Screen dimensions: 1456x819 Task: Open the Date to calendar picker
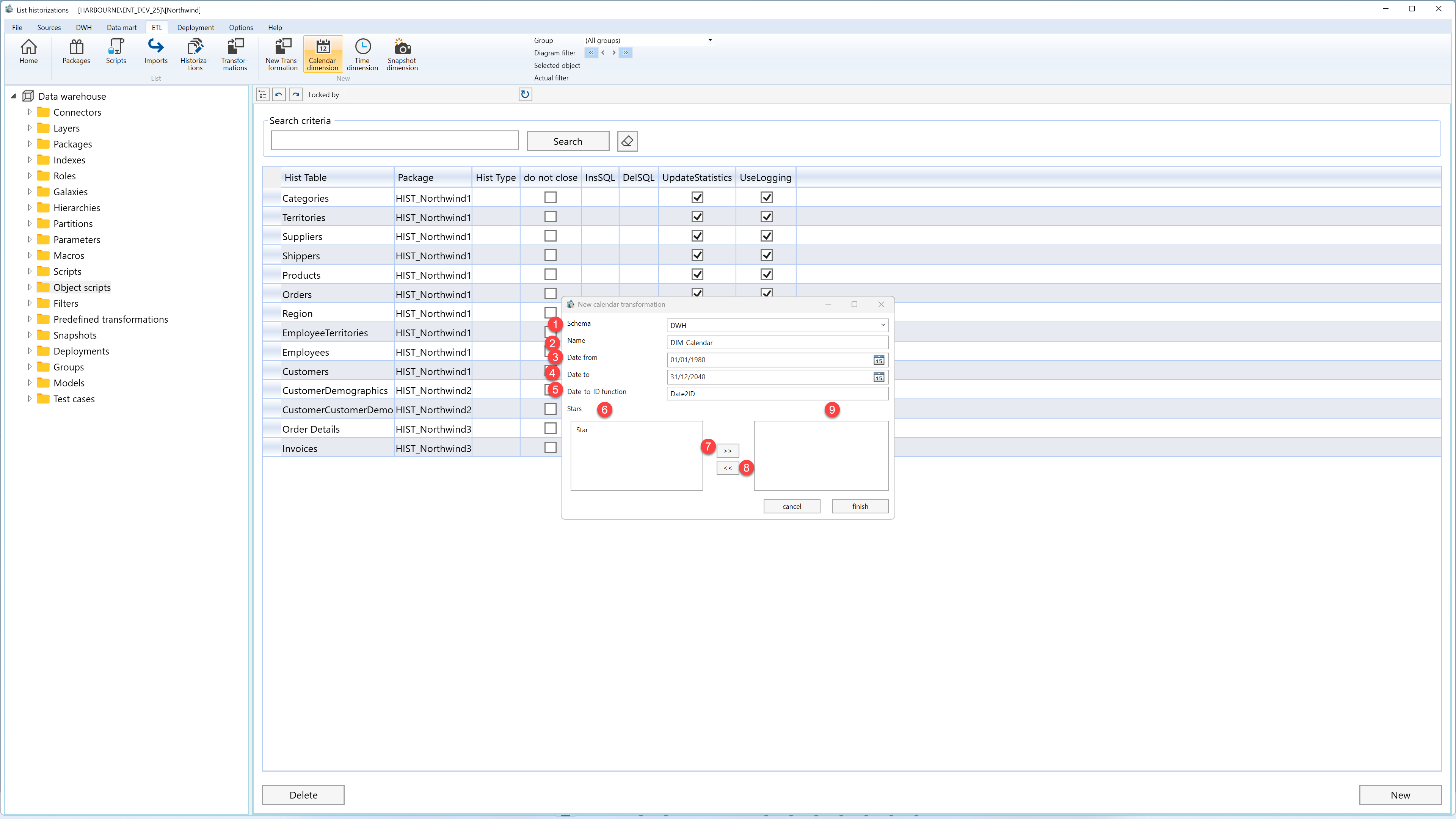pyautogui.click(x=879, y=377)
